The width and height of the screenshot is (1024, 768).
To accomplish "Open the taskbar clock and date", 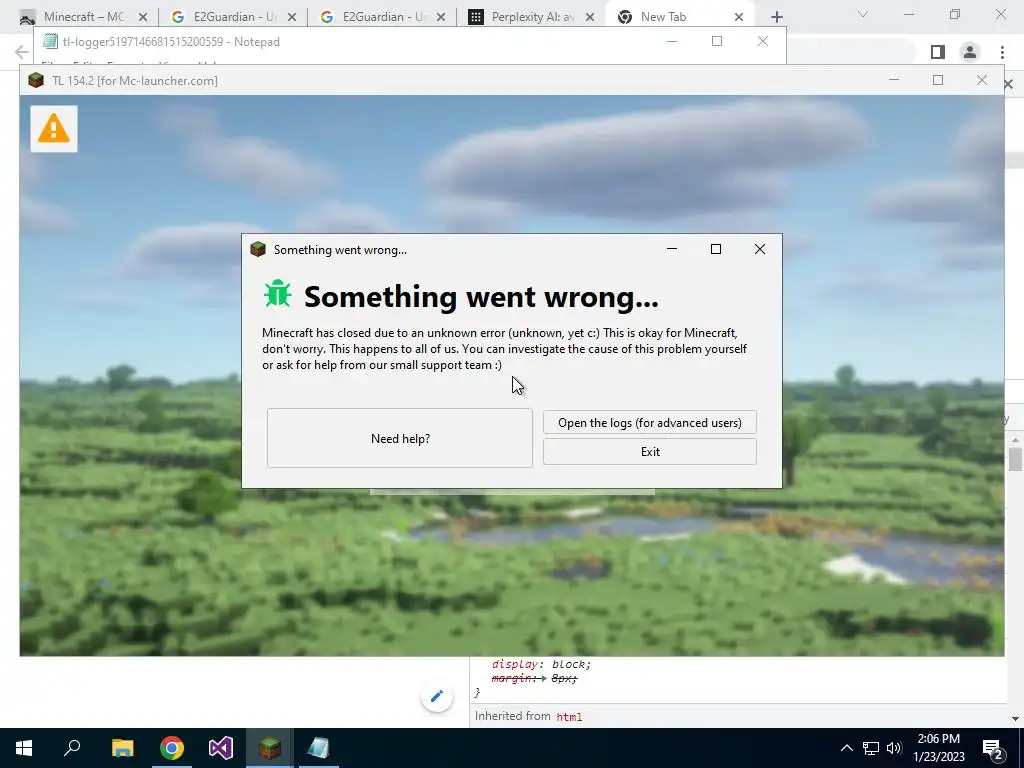I will (x=938, y=748).
